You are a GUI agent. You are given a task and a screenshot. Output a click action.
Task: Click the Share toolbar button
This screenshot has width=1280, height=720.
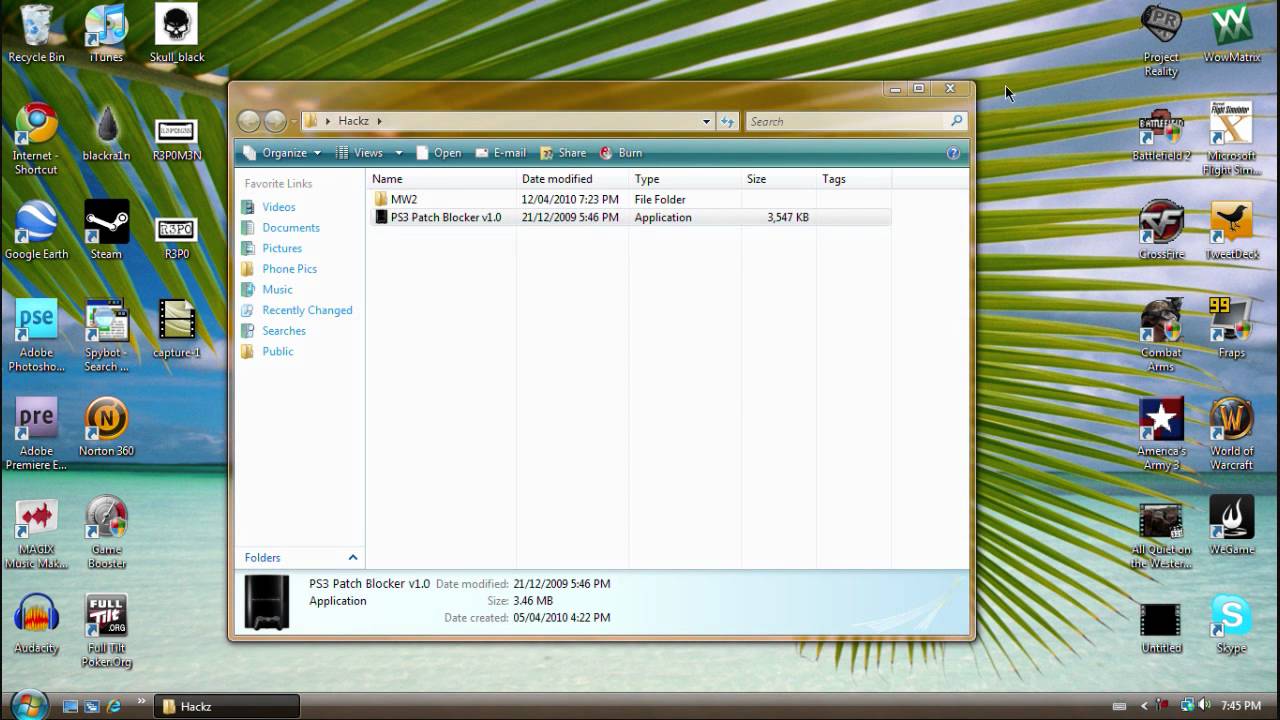(x=563, y=153)
